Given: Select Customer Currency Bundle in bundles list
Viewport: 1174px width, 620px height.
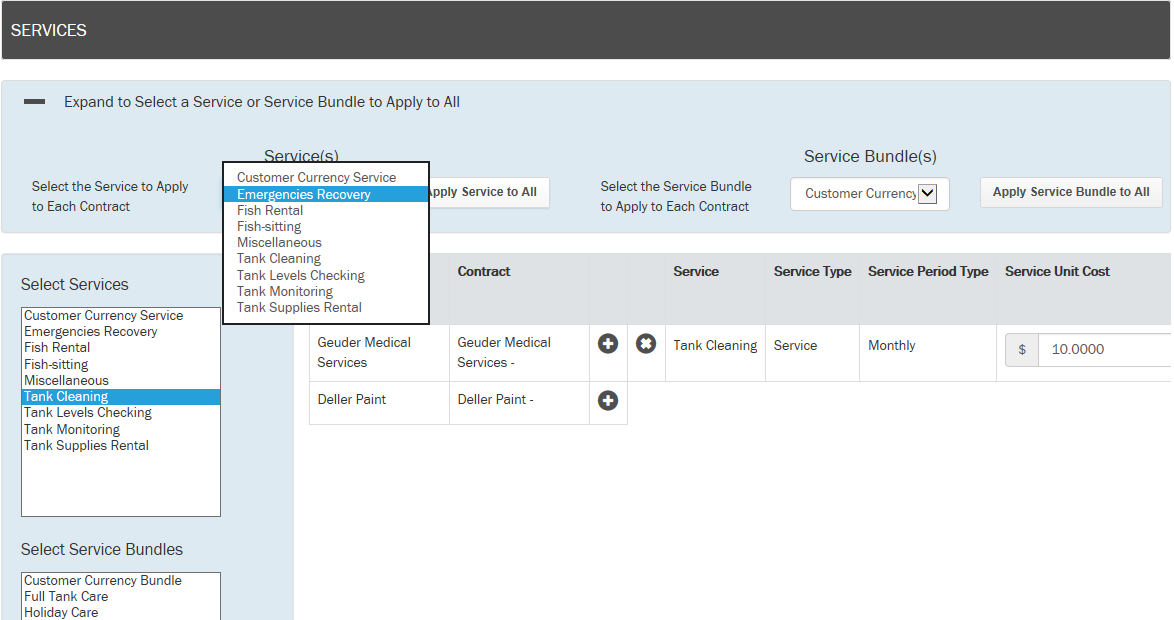Looking at the screenshot, I should tap(103, 581).
